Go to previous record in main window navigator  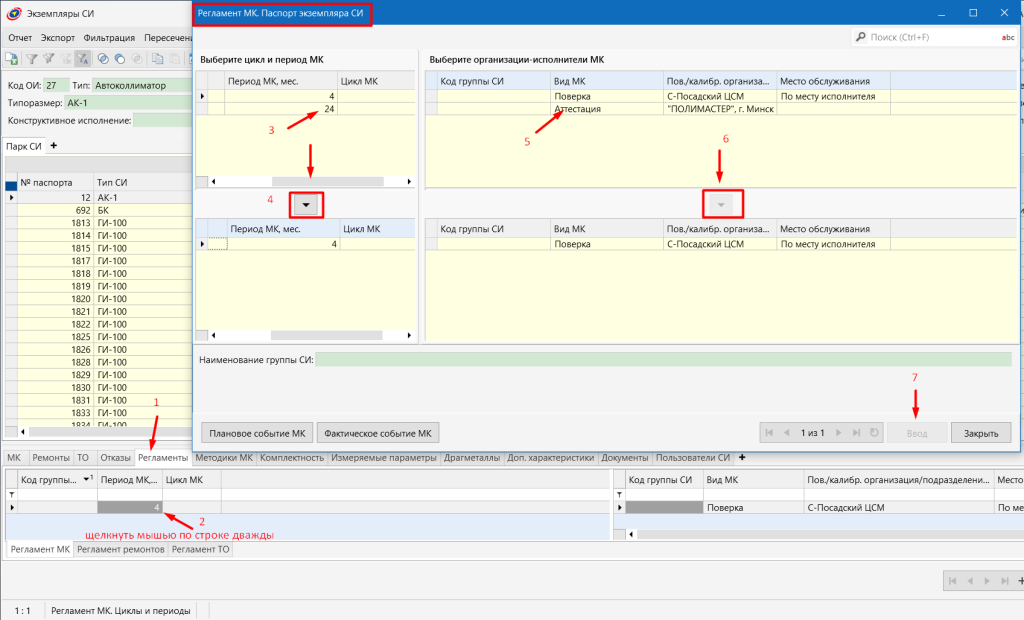pyautogui.click(x=970, y=581)
